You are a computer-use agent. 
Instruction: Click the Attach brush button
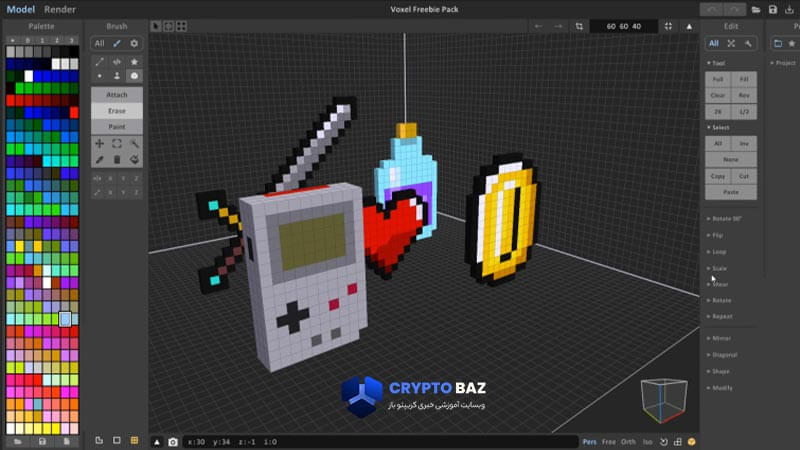(x=117, y=95)
